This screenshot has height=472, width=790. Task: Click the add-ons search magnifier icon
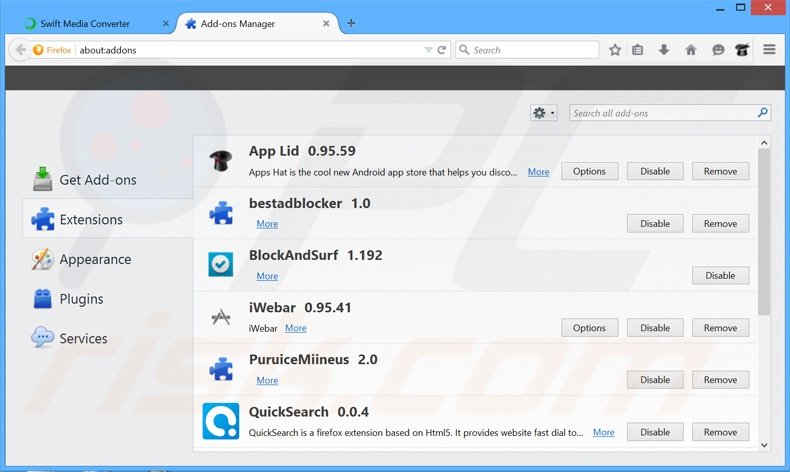click(x=763, y=113)
